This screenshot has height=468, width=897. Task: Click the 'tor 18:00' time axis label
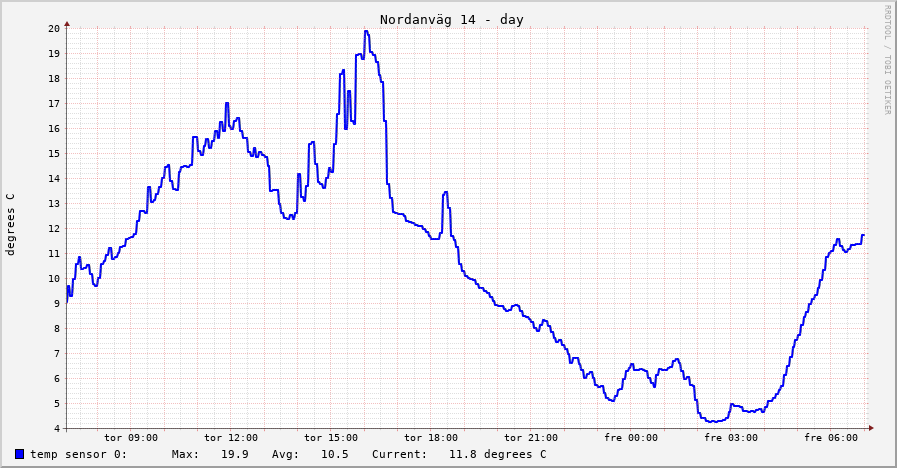pos(431,438)
